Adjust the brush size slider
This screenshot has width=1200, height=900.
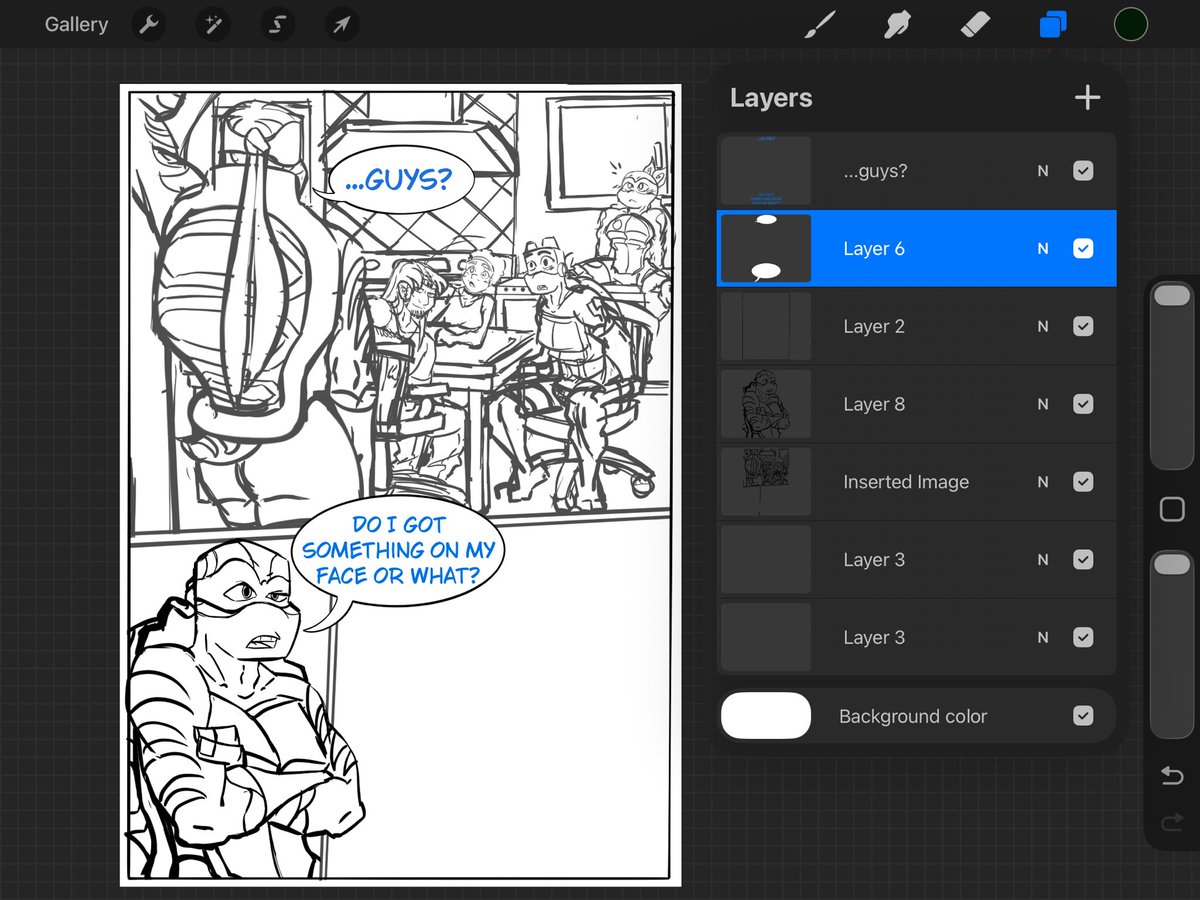1172,376
